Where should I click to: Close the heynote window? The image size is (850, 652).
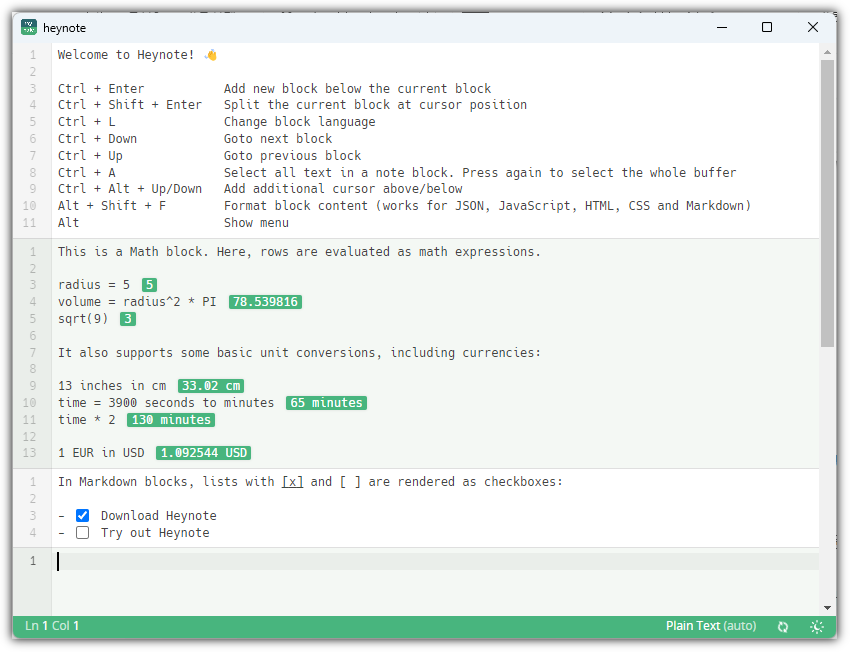[813, 27]
